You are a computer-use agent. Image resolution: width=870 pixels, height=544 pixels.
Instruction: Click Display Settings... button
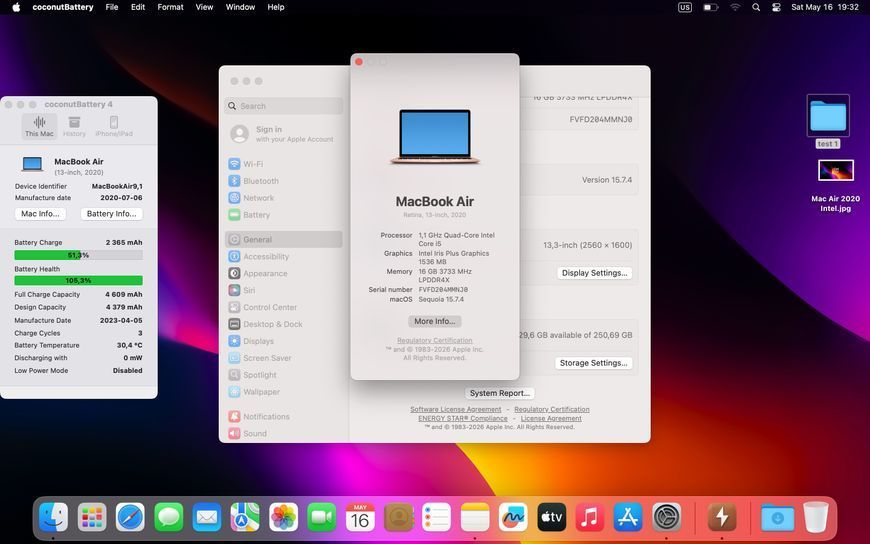pyautogui.click(x=594, y=273)
